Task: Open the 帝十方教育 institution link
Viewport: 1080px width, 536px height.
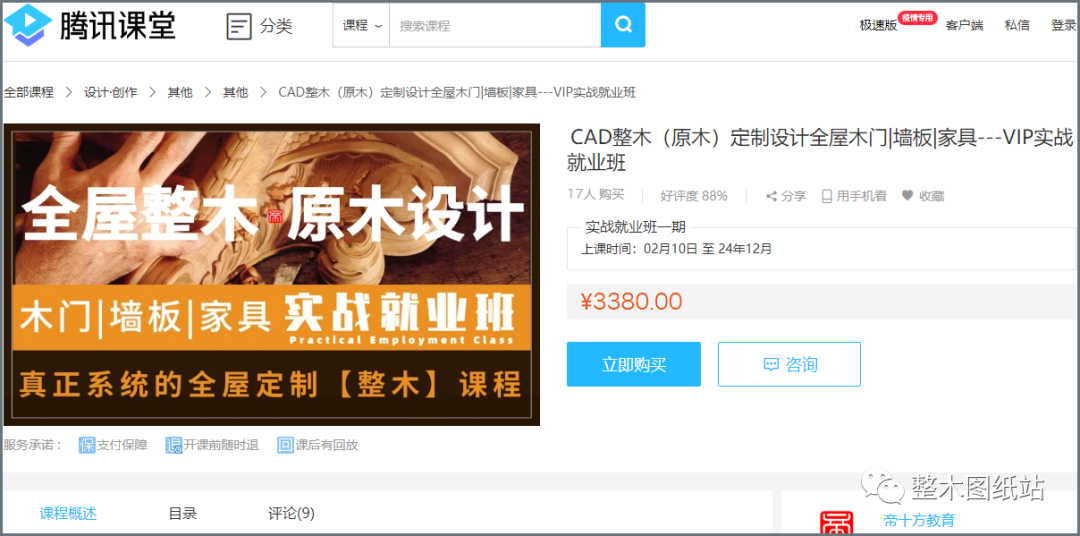Action: tap(920, 520)
